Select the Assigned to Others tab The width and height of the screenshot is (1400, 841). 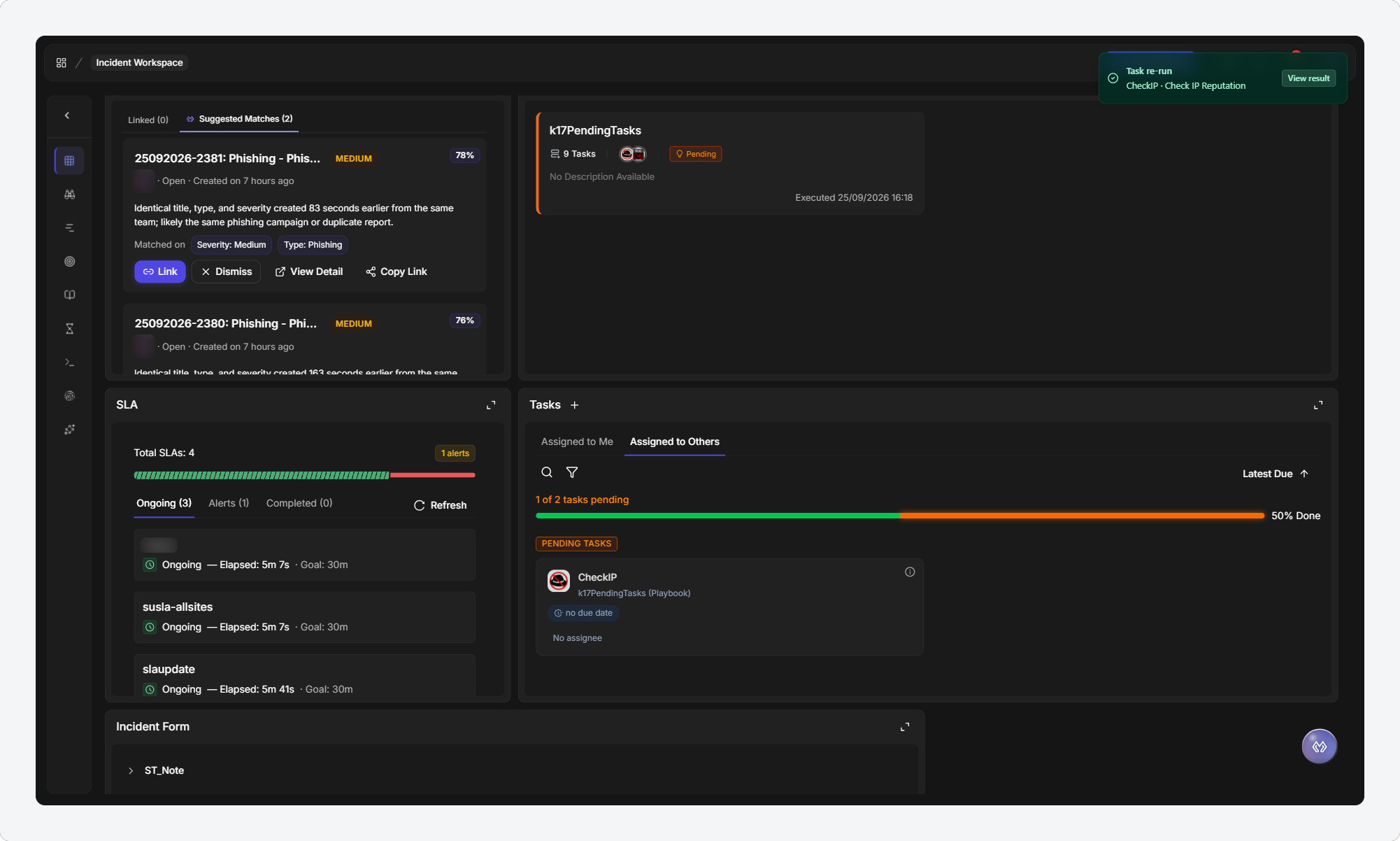click(675, 441)
